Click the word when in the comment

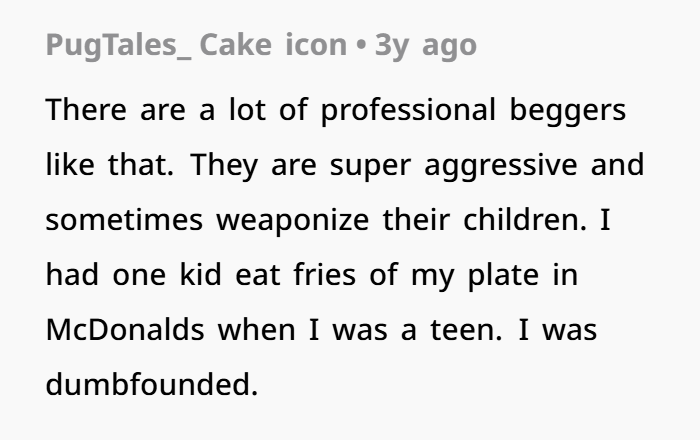click(x=257, y=330)
